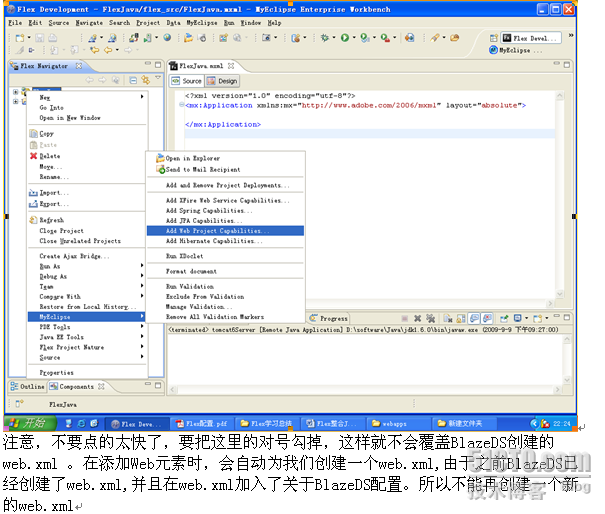Choose Add and Remove Project Deployments
This screenshot has width=605, height=514.
coord(225,185)
